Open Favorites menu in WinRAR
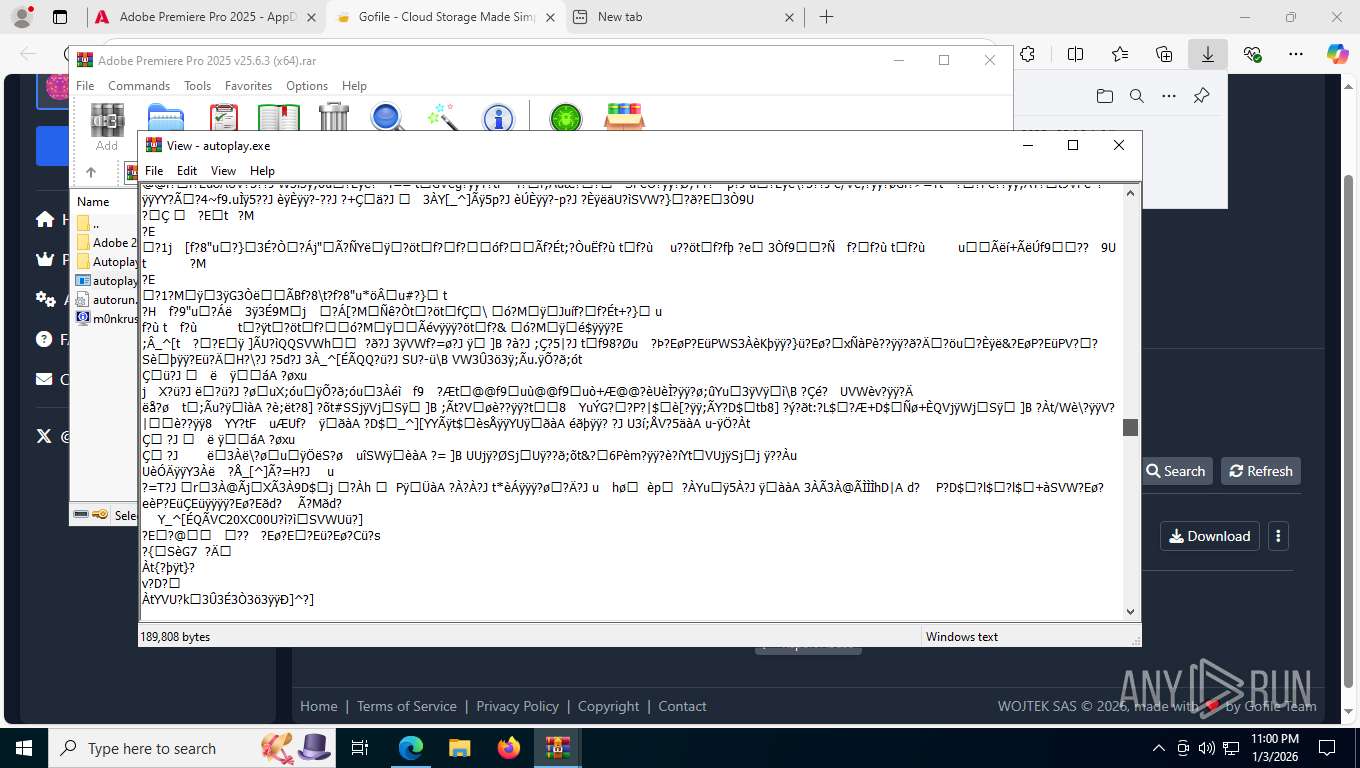The height and width of the screenshot is (768, 1360). click(248, 86)
